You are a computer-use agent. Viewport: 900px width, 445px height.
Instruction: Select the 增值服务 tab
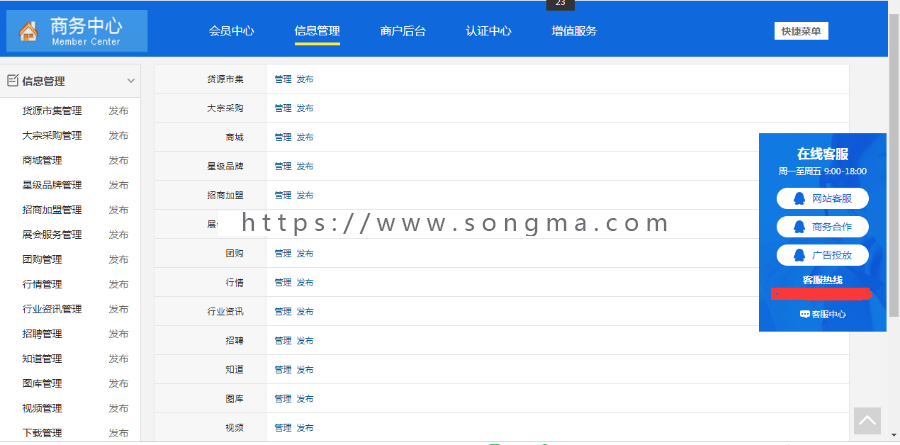pyautogui.click(x=574, y=31)
